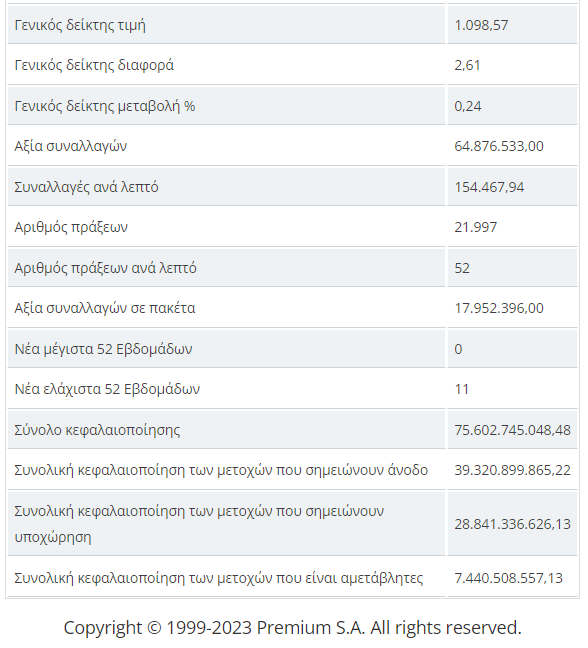Select the value 17.952.396,00
The height and width of the screenshot is (648, 588).
tap(499, 308)
